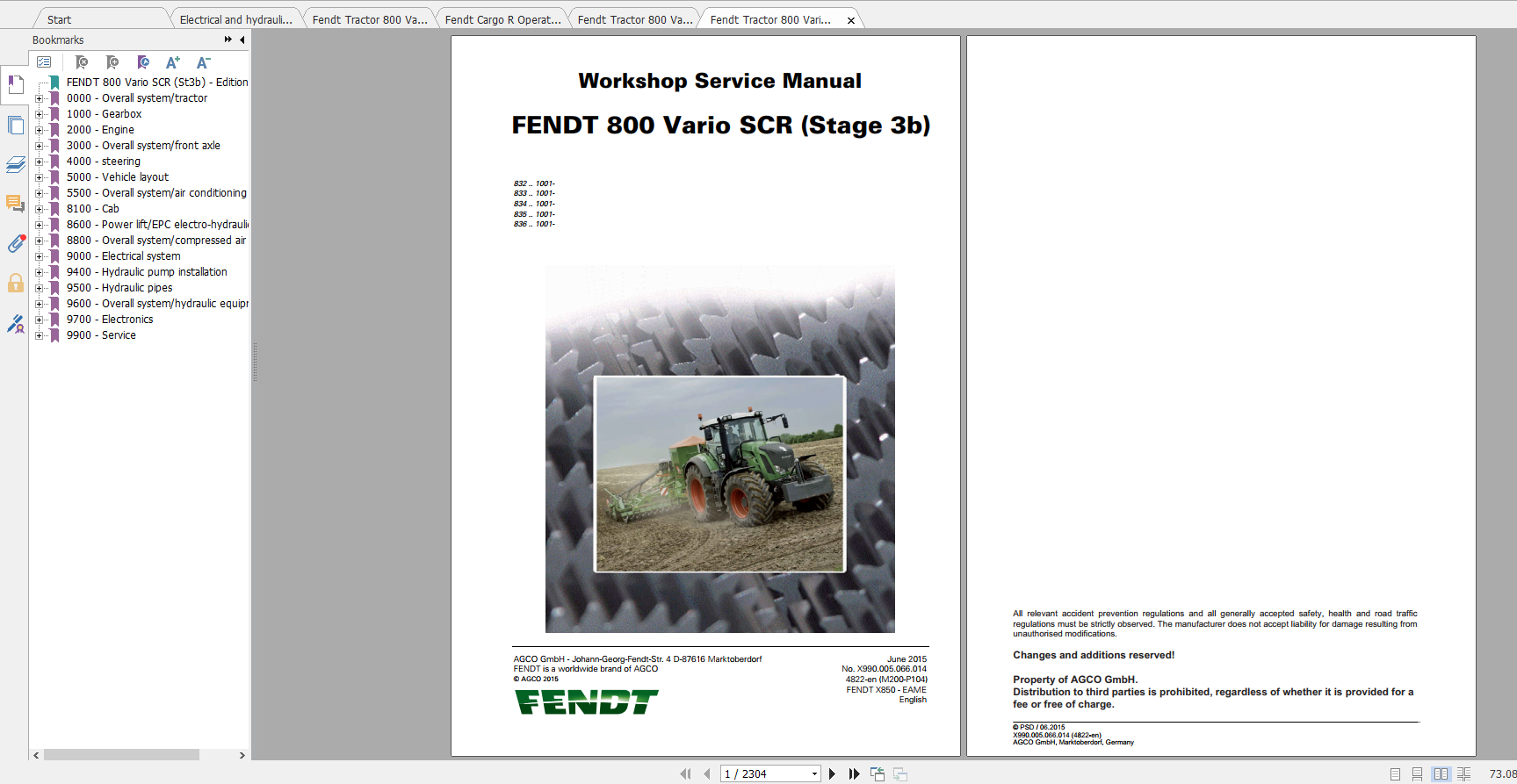Open the 2000 - Engine bookmark
The width and height of the screenshot is (1517, 784).
pyautogui.click(x=100, y=130)
